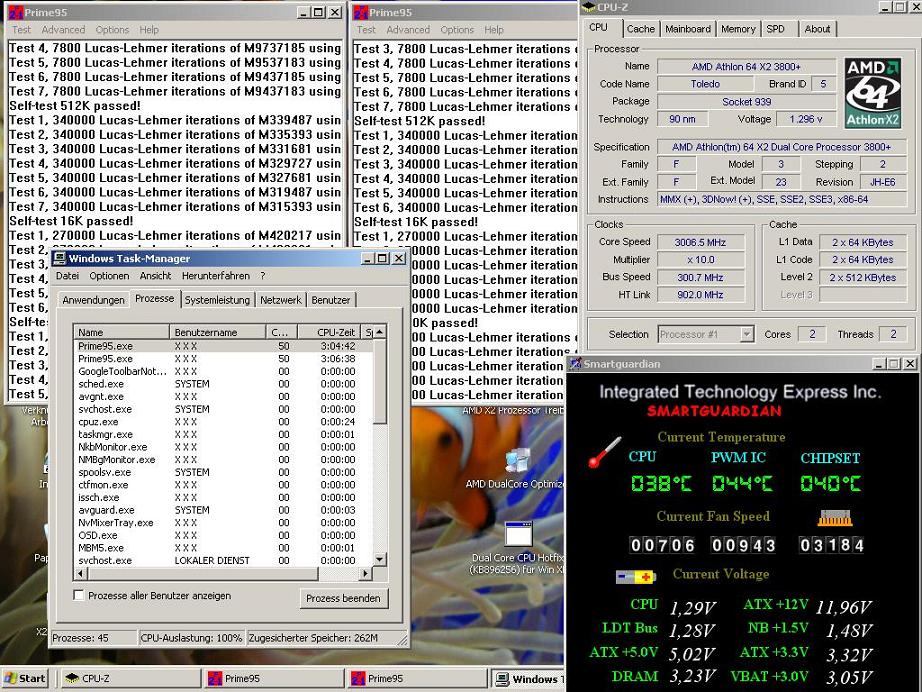
Task: Sort processes by the Name column header
Action: point(122,332)
